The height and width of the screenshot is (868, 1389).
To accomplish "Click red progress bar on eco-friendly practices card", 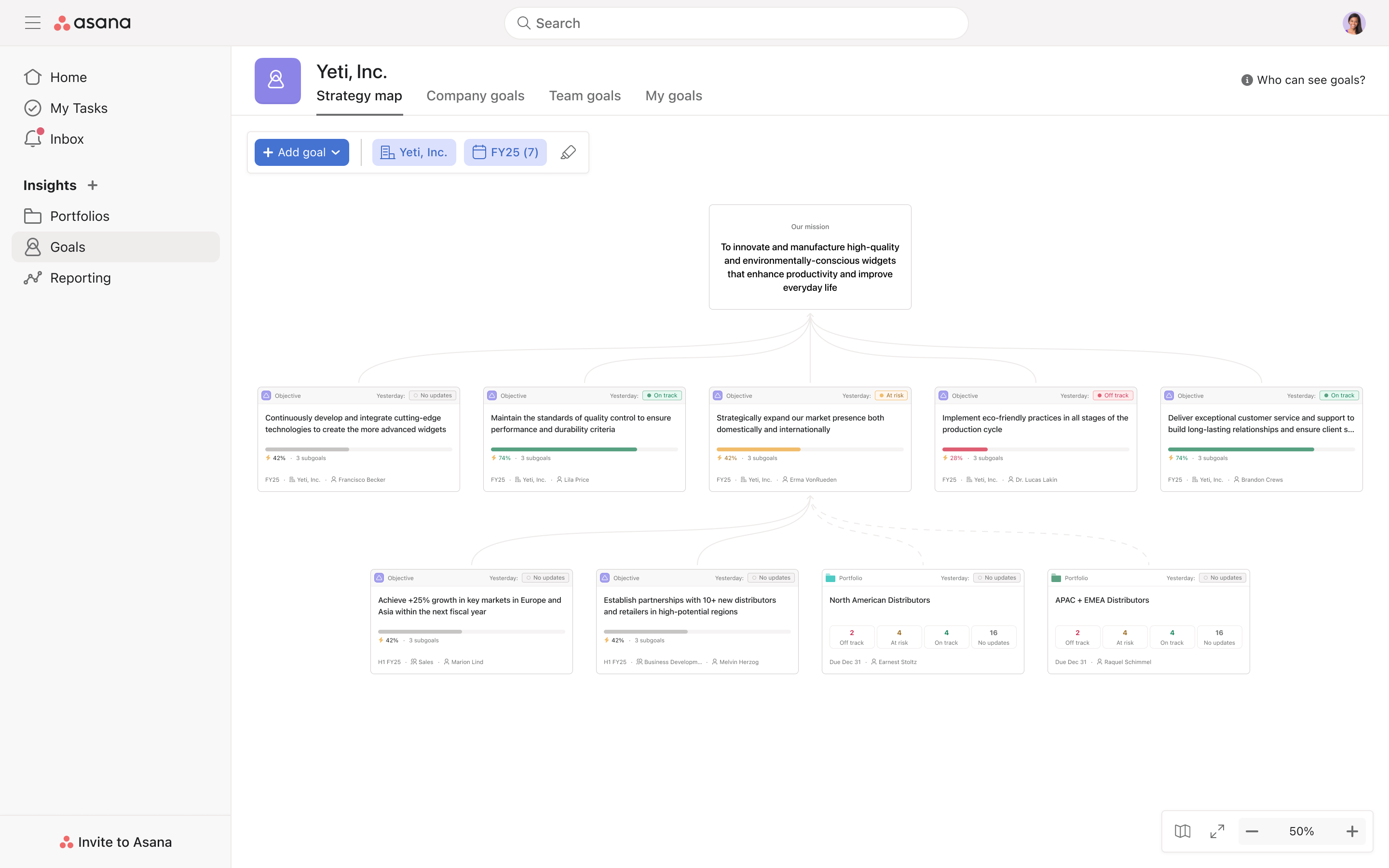I will click(1036, 449).
